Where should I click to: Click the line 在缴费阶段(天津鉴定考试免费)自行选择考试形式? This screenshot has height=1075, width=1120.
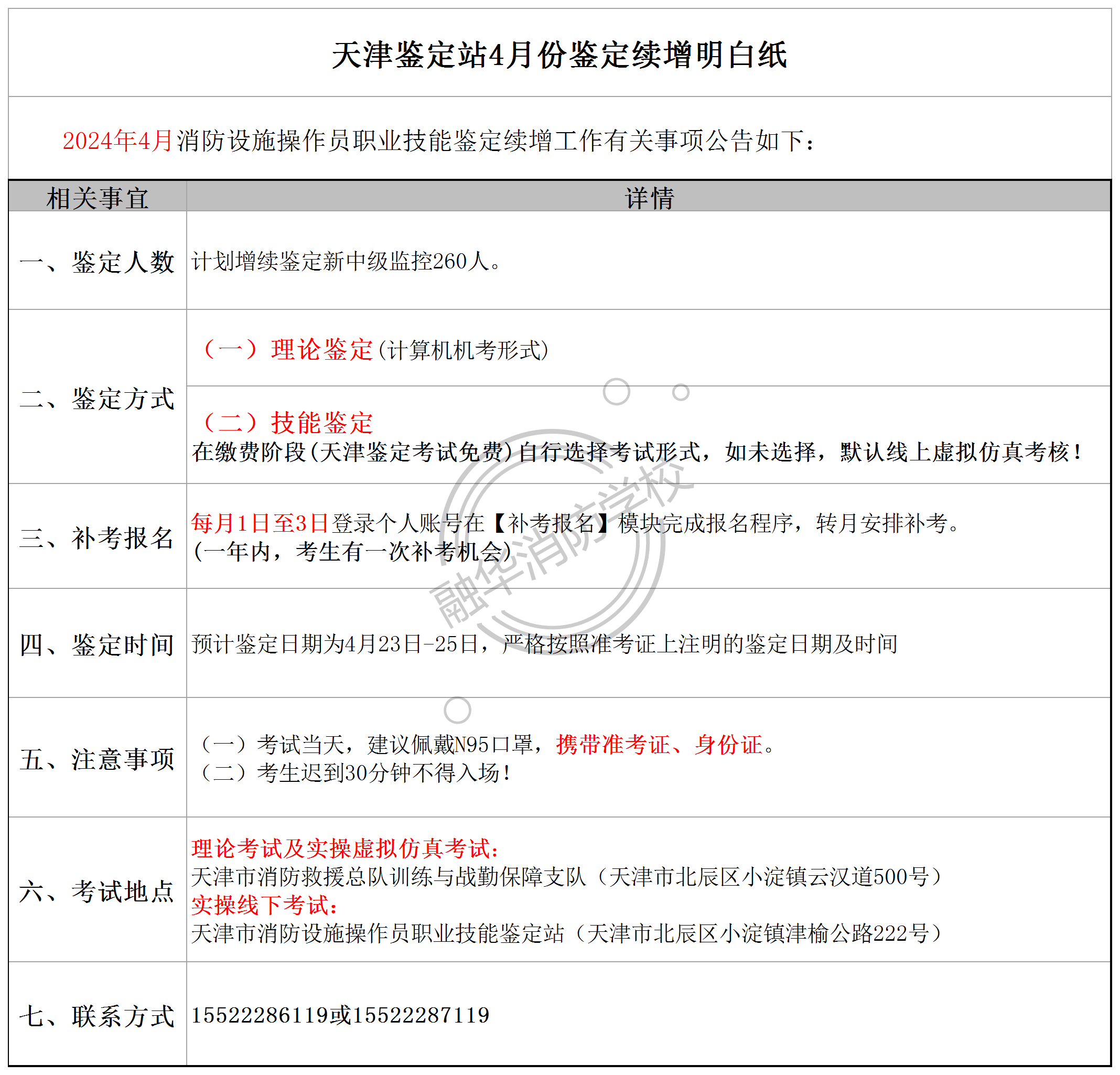point(446,451)
